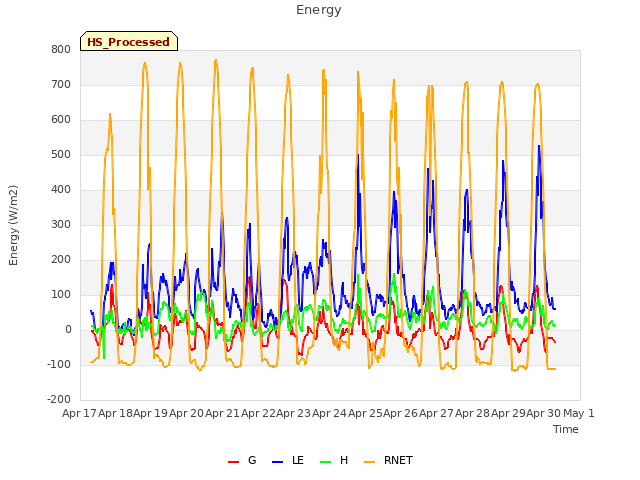The image size is (640, 480).
Task: Click the 300 y-axis tick label
Action: (61, 224)
